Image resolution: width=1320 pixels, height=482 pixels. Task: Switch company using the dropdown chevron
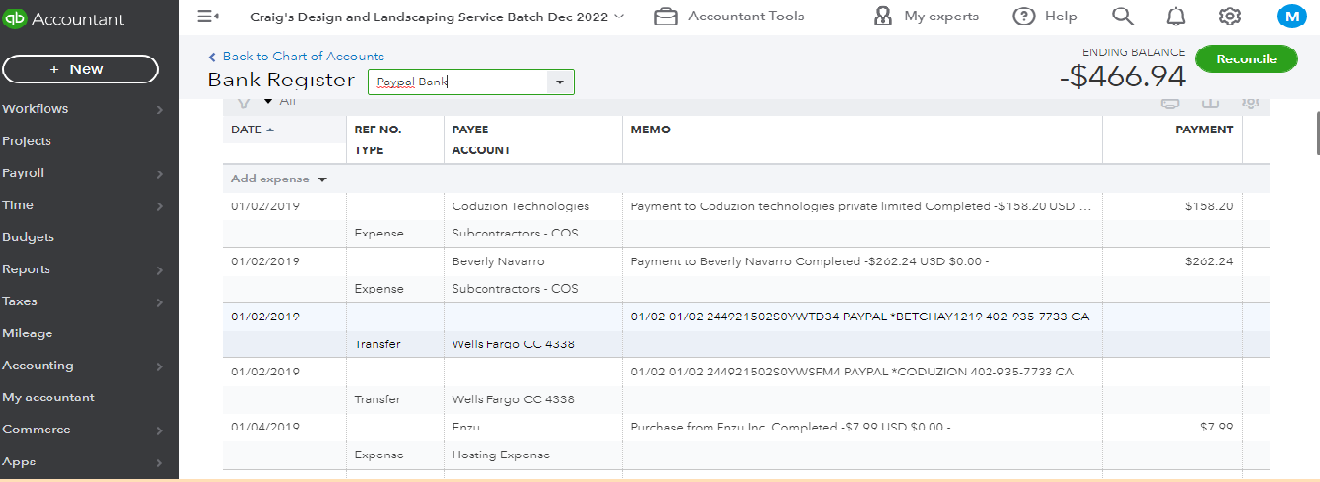(x=618, y=16)
